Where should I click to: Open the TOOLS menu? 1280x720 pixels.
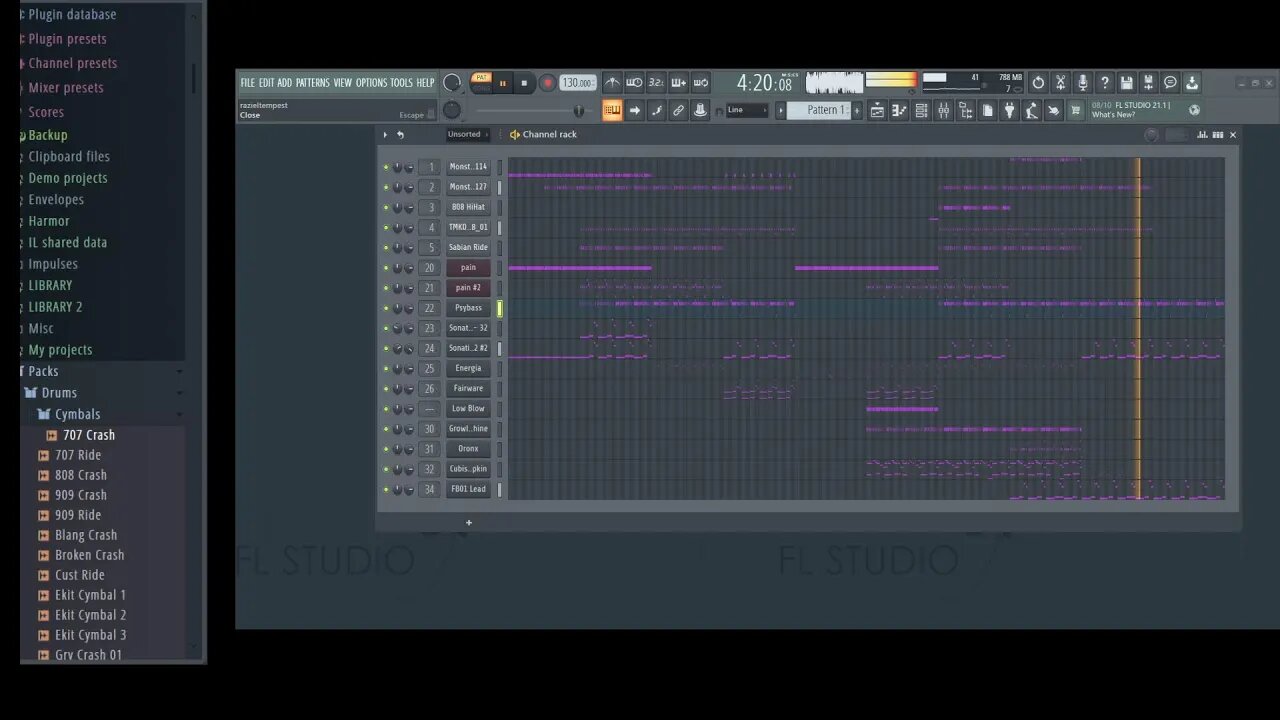click(x=401, y=83)
